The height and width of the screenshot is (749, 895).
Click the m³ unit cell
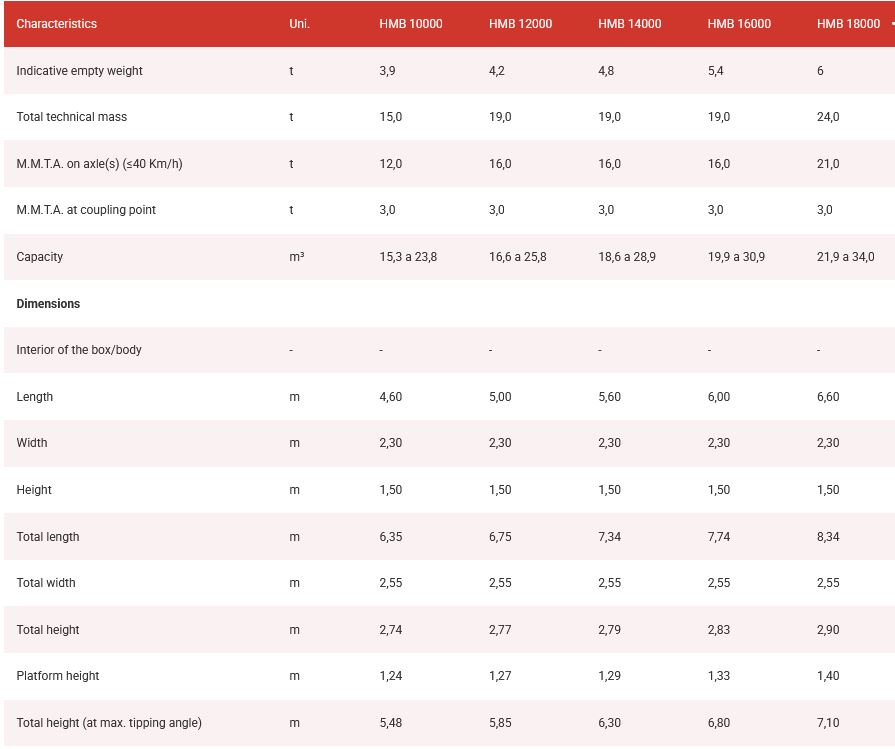click(296, 257)
